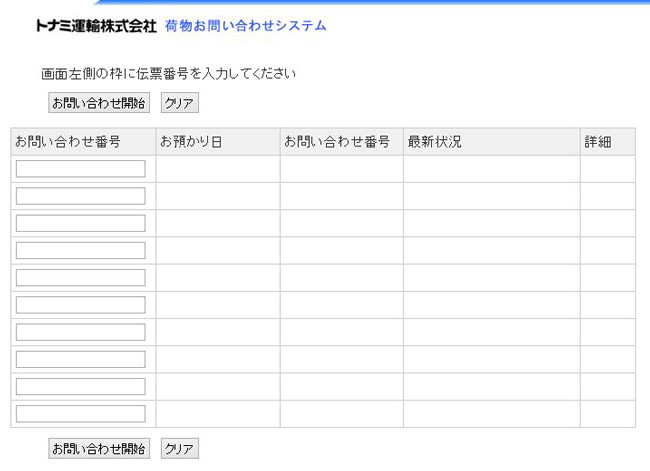Click the 詳細 column header
The image size is (650, 471).
click(x=597, y=142)
